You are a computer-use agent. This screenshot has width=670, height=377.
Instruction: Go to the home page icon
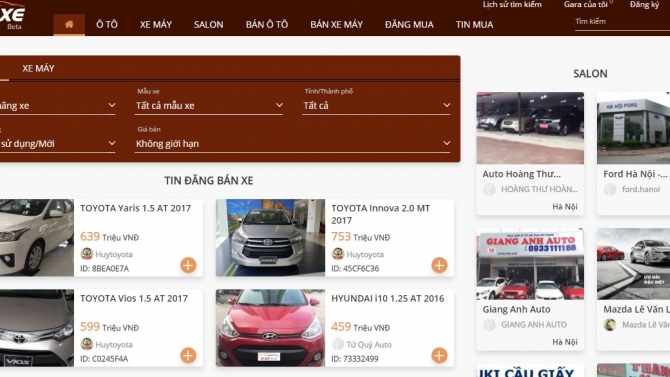click(x=69, y=24)
